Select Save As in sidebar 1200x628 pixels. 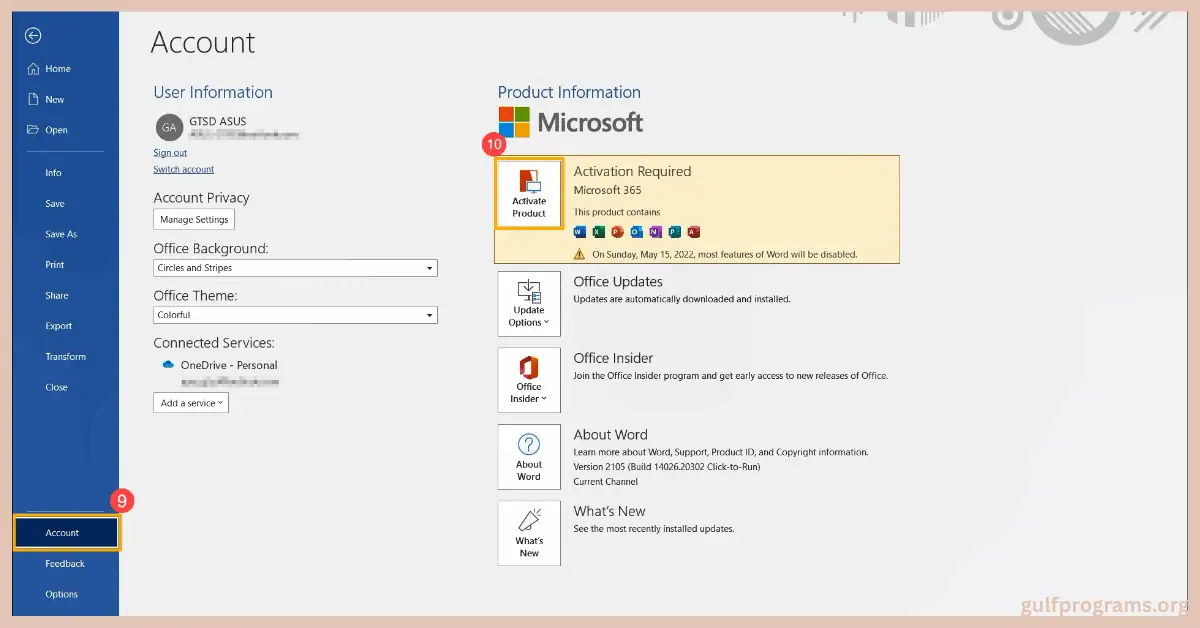(61, 234)
